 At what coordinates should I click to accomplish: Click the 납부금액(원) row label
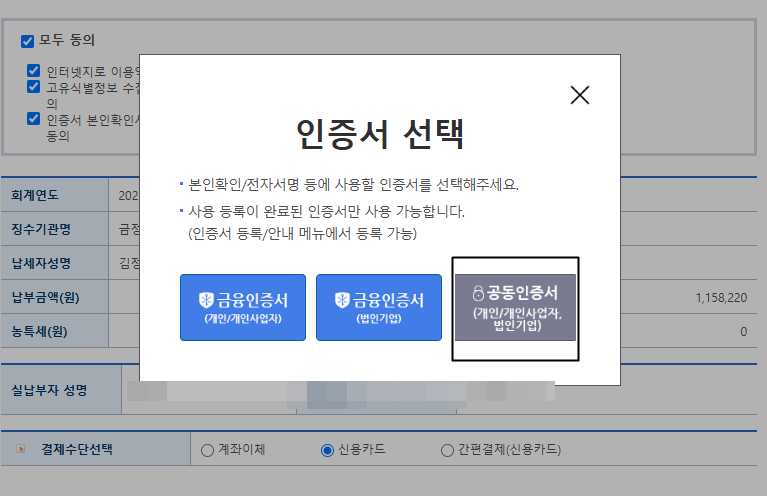(x=45, y=297)
